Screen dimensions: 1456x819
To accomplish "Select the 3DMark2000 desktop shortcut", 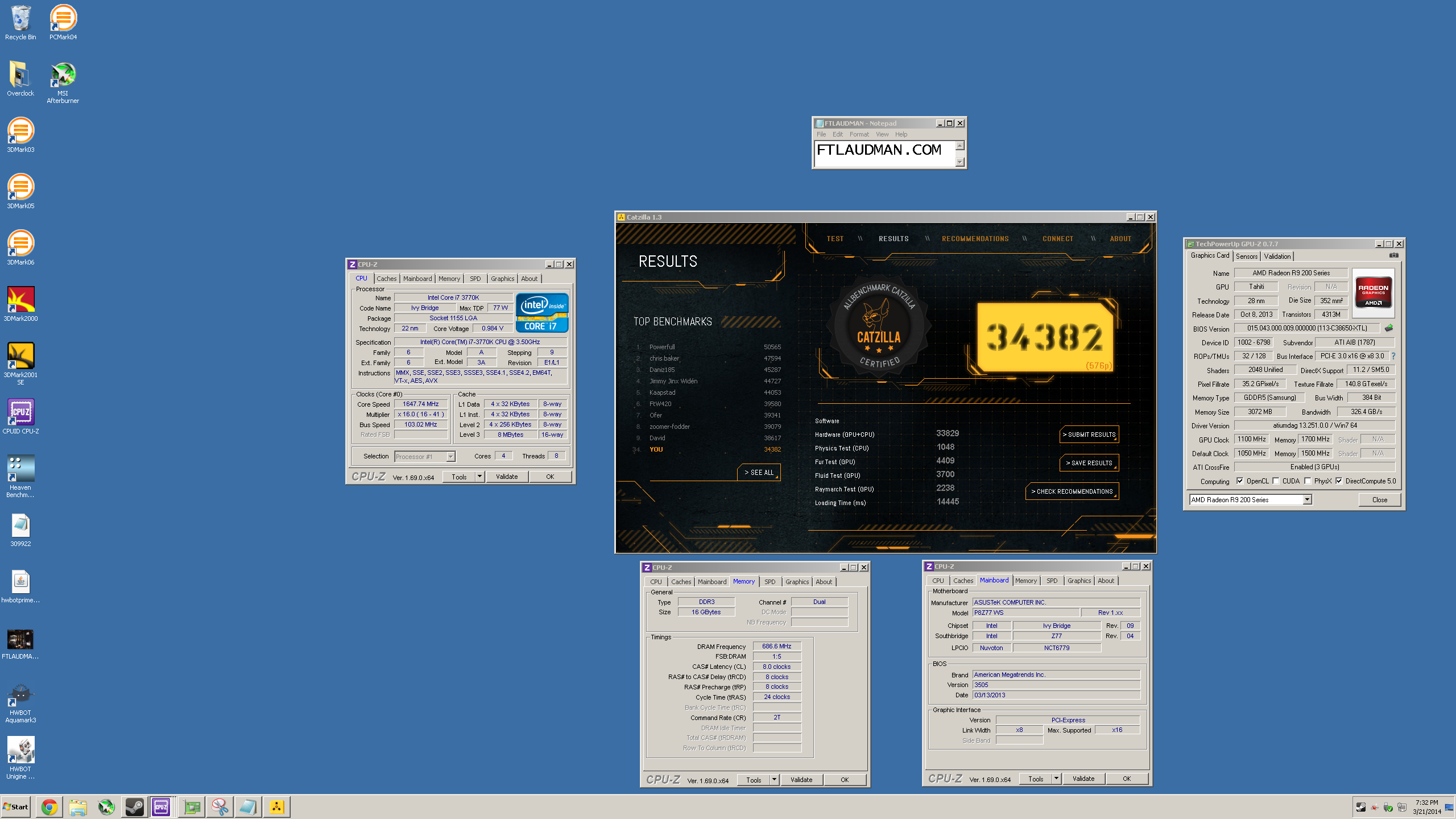I will click(x=20, y=304).
